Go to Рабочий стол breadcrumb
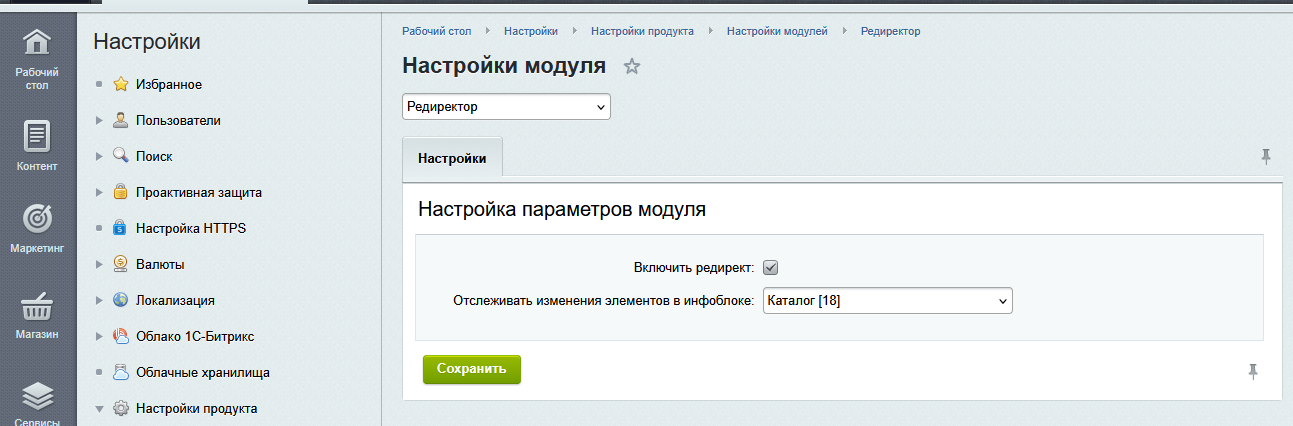 [x=436, y=31]
